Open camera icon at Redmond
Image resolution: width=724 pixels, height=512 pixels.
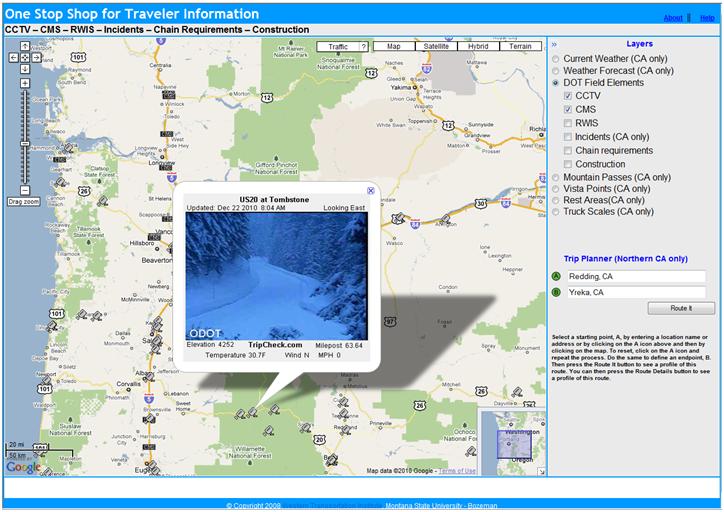coord(345,430)
